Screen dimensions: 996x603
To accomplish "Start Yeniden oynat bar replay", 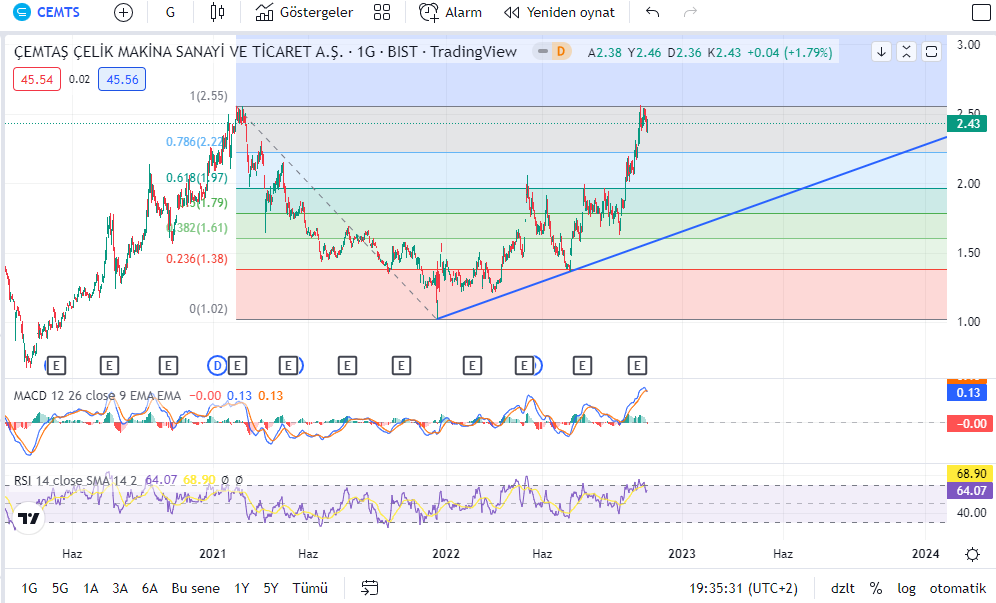I will point(559,12).
